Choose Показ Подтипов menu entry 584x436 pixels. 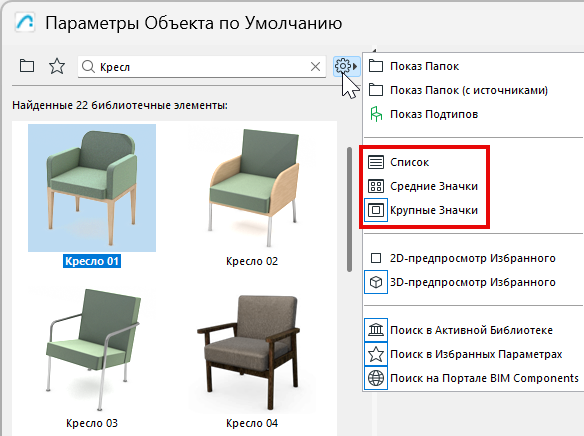point(434,114)
